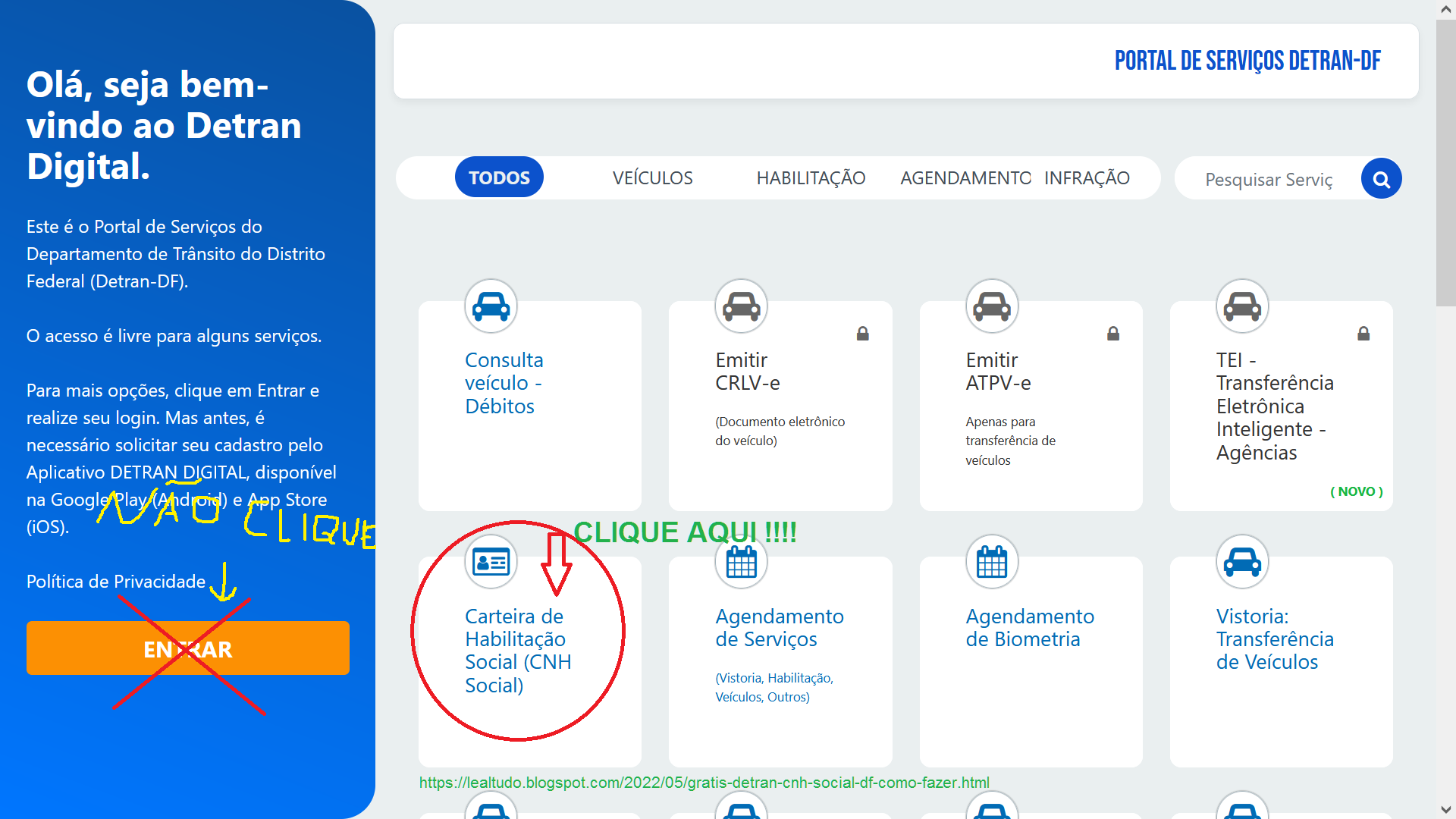Click the page scrollbar down arrow
This screenshot has height=819, width=1456.
click(x=1445, y=809)
